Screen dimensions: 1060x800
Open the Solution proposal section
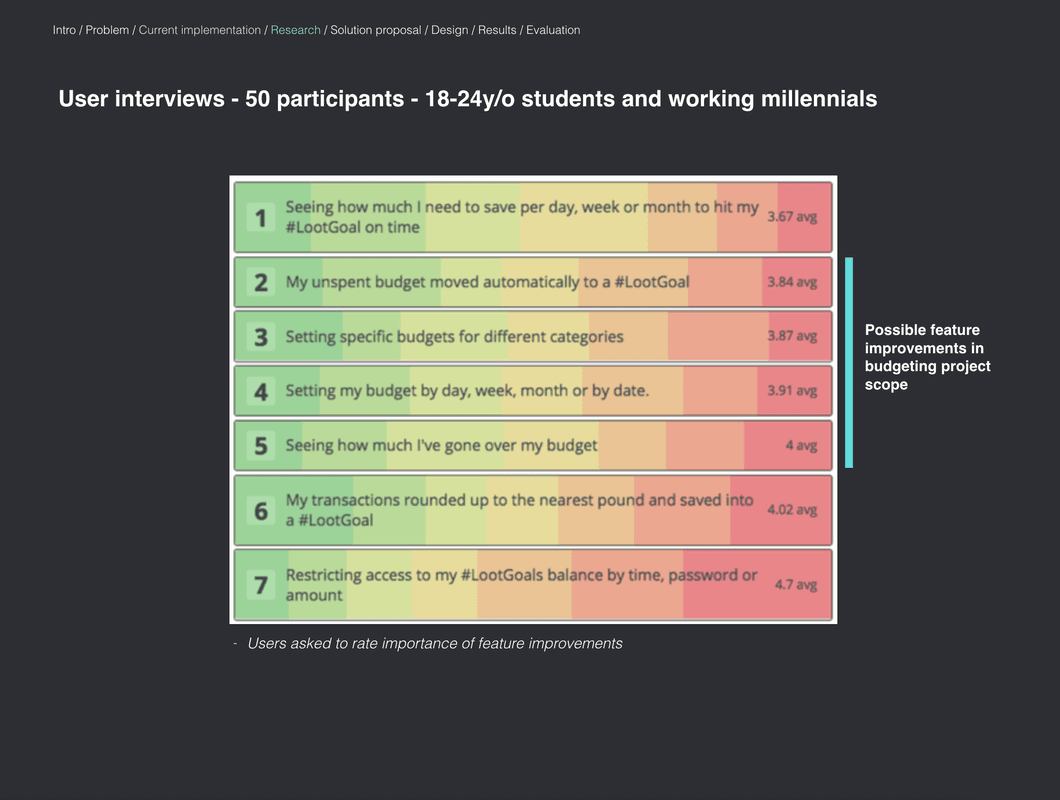coord(375,30)
